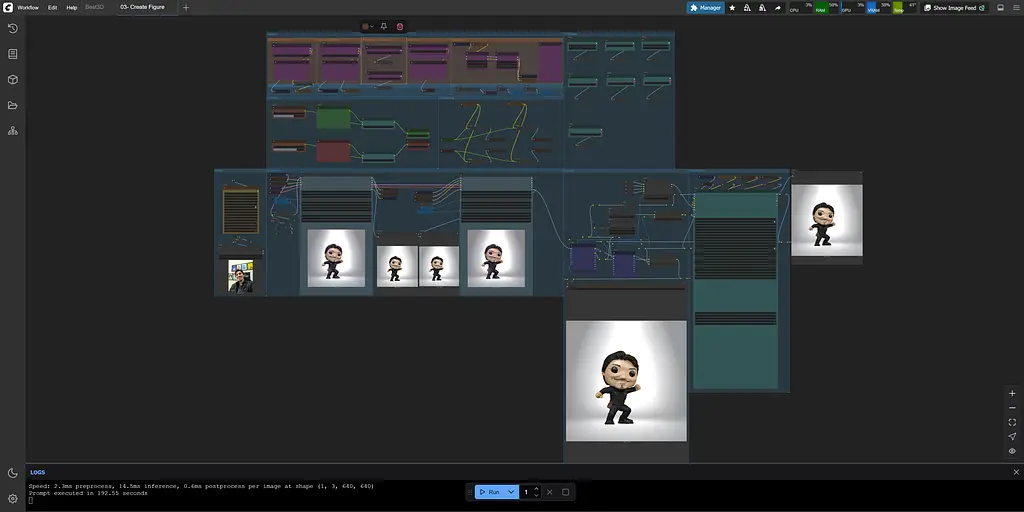Open the Model Library cube icon

12,80
